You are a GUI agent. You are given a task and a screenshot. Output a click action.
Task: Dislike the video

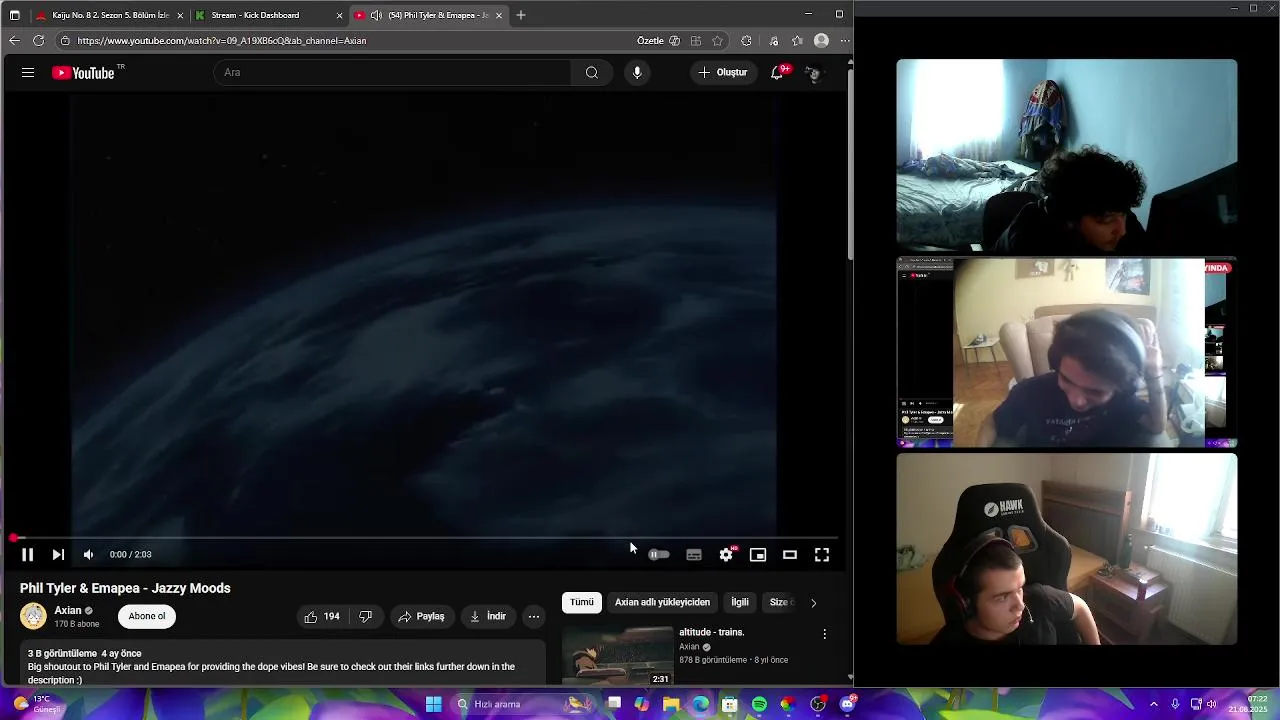pos(366,616)
